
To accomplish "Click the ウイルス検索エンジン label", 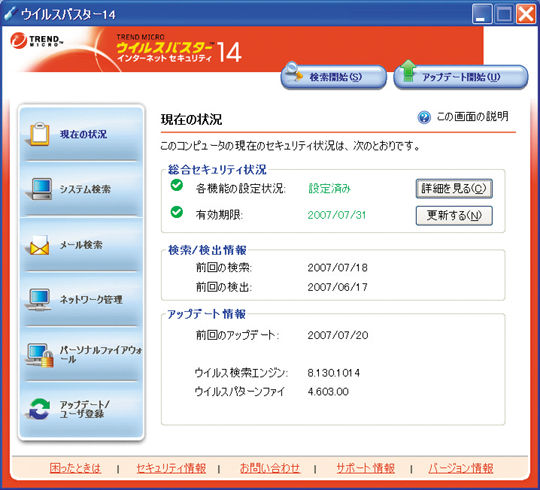I will 241,373.
